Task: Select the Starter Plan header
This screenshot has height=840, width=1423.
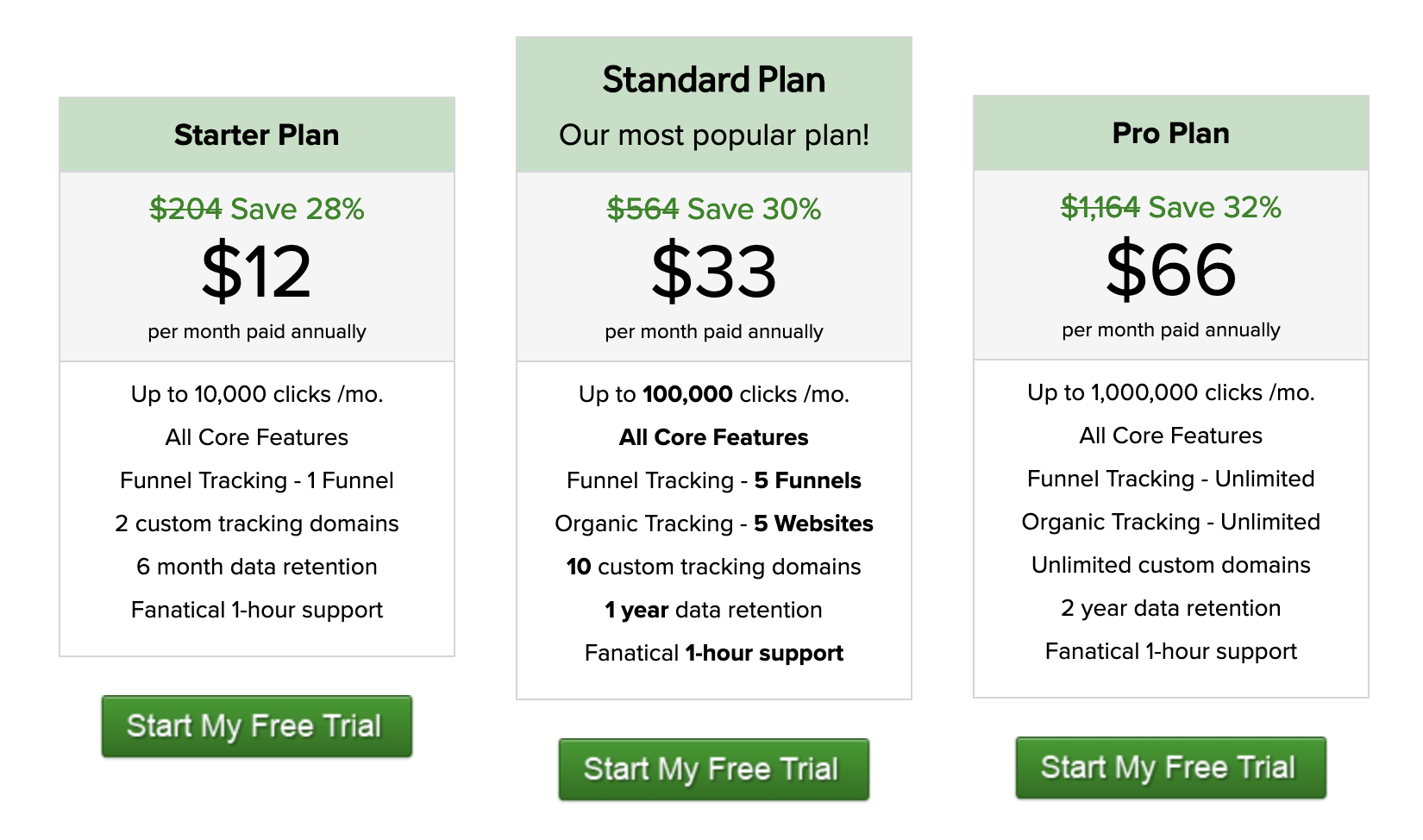Action: (x=257, y=135)
